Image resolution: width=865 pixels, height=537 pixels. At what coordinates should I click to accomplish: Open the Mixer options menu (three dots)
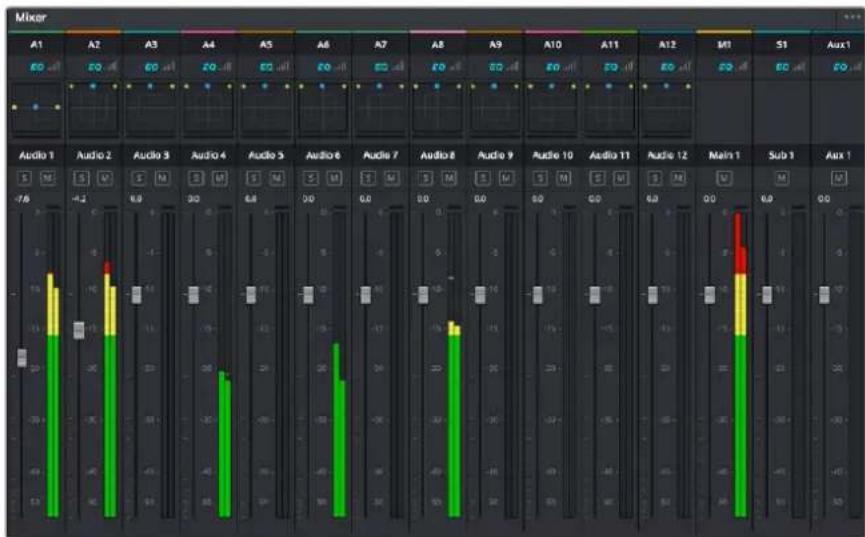click(852, 17)
